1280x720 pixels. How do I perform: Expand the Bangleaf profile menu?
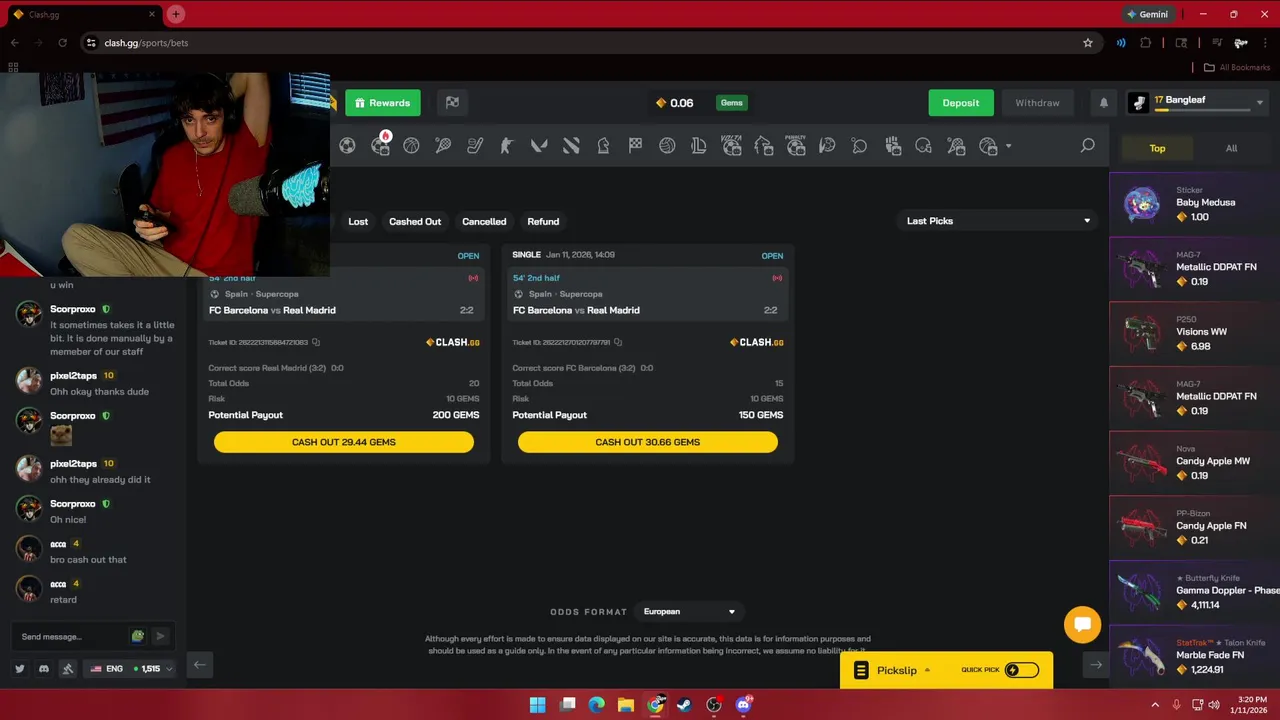click(x=1260, y=103)
